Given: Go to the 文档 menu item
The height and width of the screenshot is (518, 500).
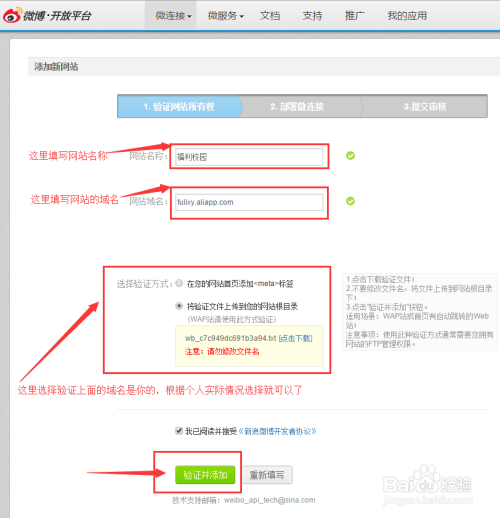Looking at the screenshot, I should click(x=270, y=16).
